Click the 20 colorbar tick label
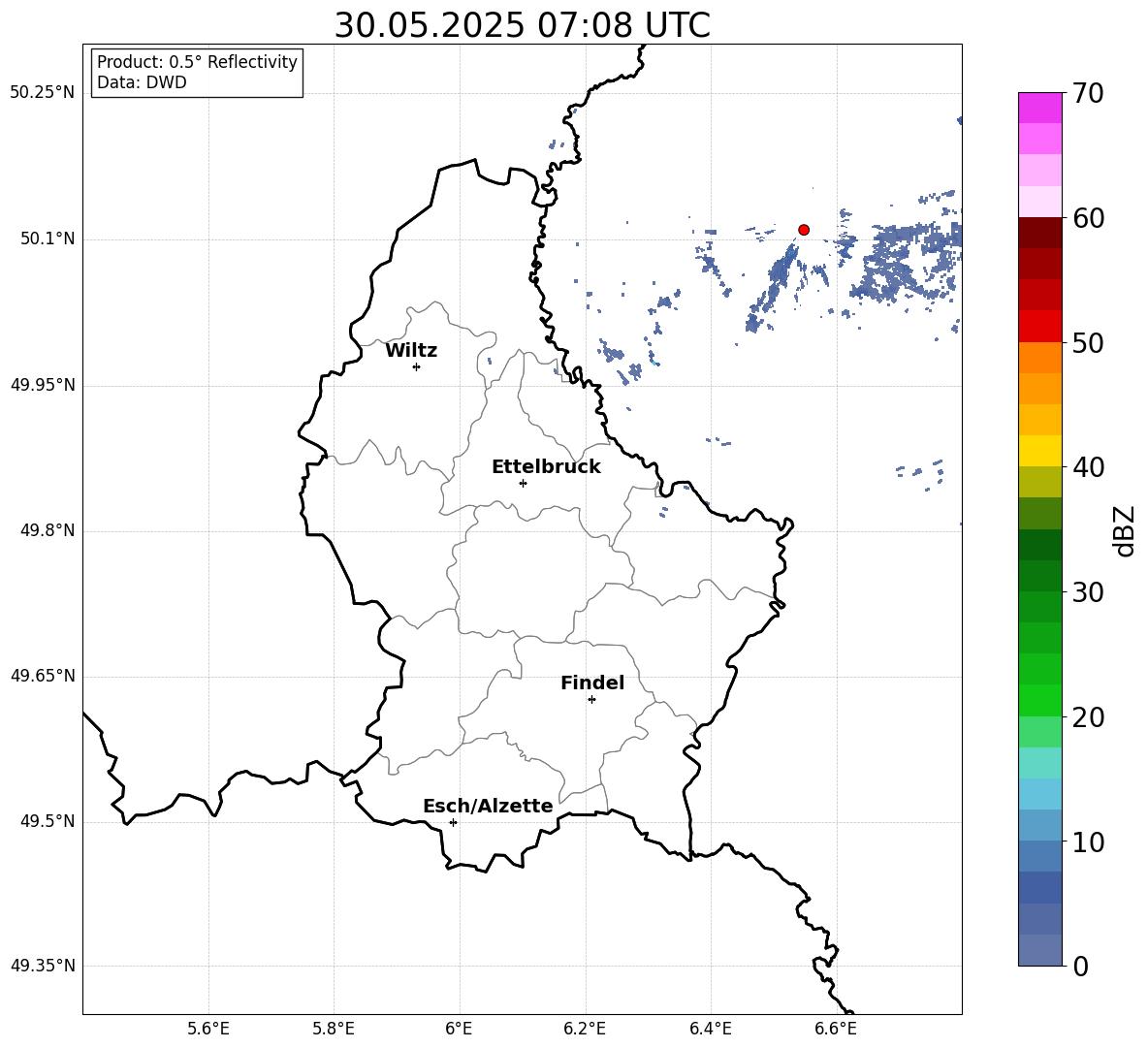This screenshot has width=1148, height=1048. (x=1088, y=716)
